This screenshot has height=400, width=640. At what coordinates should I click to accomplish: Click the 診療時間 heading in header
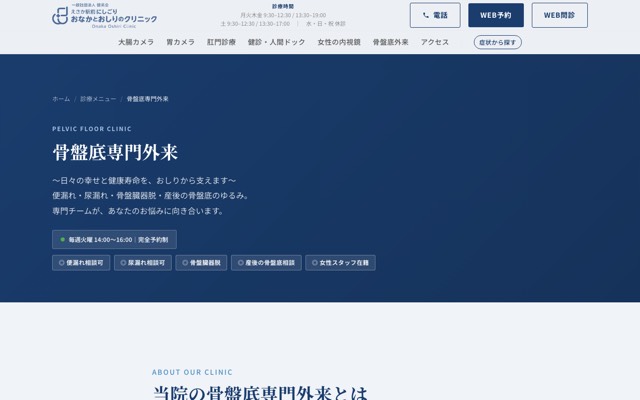pos(283,6)
